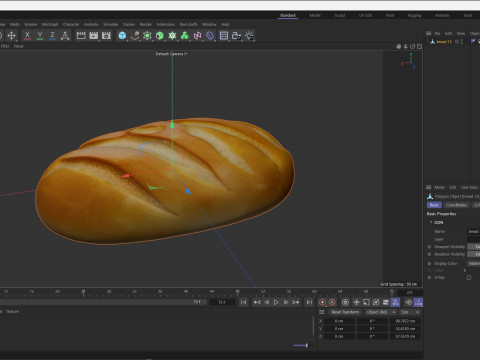Open the Viewport Visibility dropdown

[x=474, y=247]
